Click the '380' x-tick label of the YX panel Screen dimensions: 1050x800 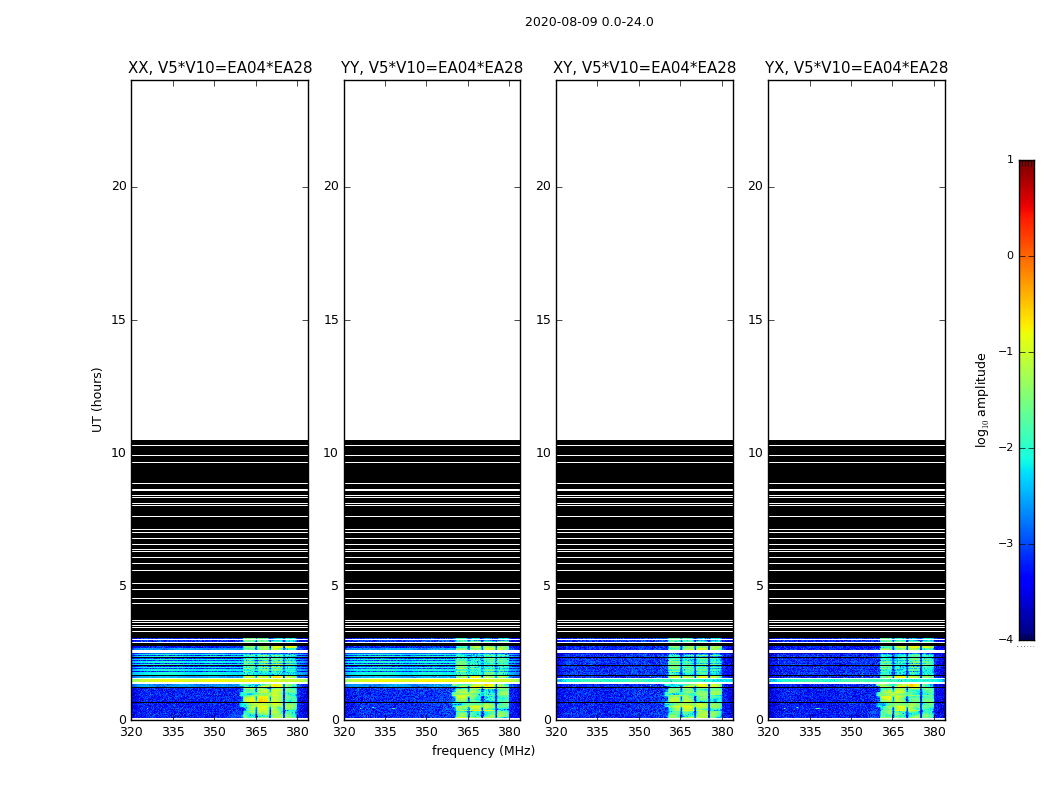(934, 732)
